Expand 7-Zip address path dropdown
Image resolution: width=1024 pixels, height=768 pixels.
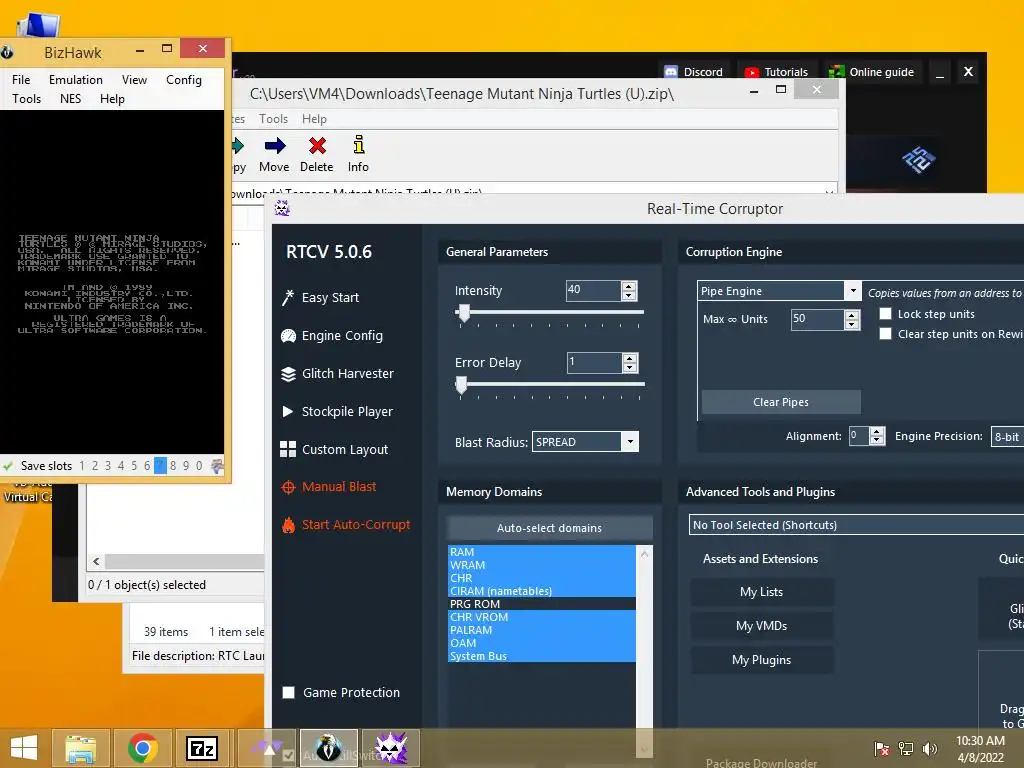829,191
